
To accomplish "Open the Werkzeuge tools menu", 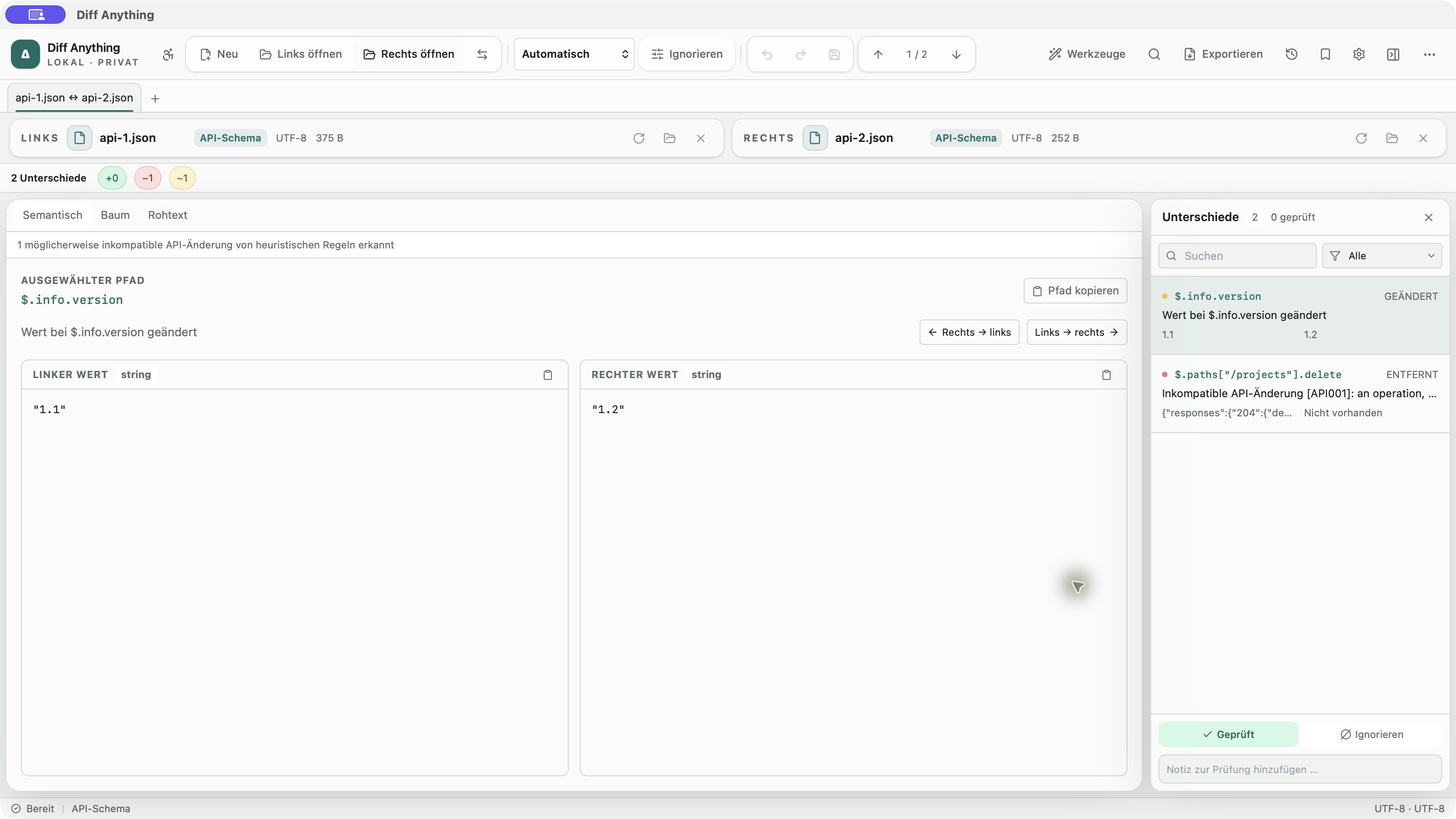I will point(1087,54).
